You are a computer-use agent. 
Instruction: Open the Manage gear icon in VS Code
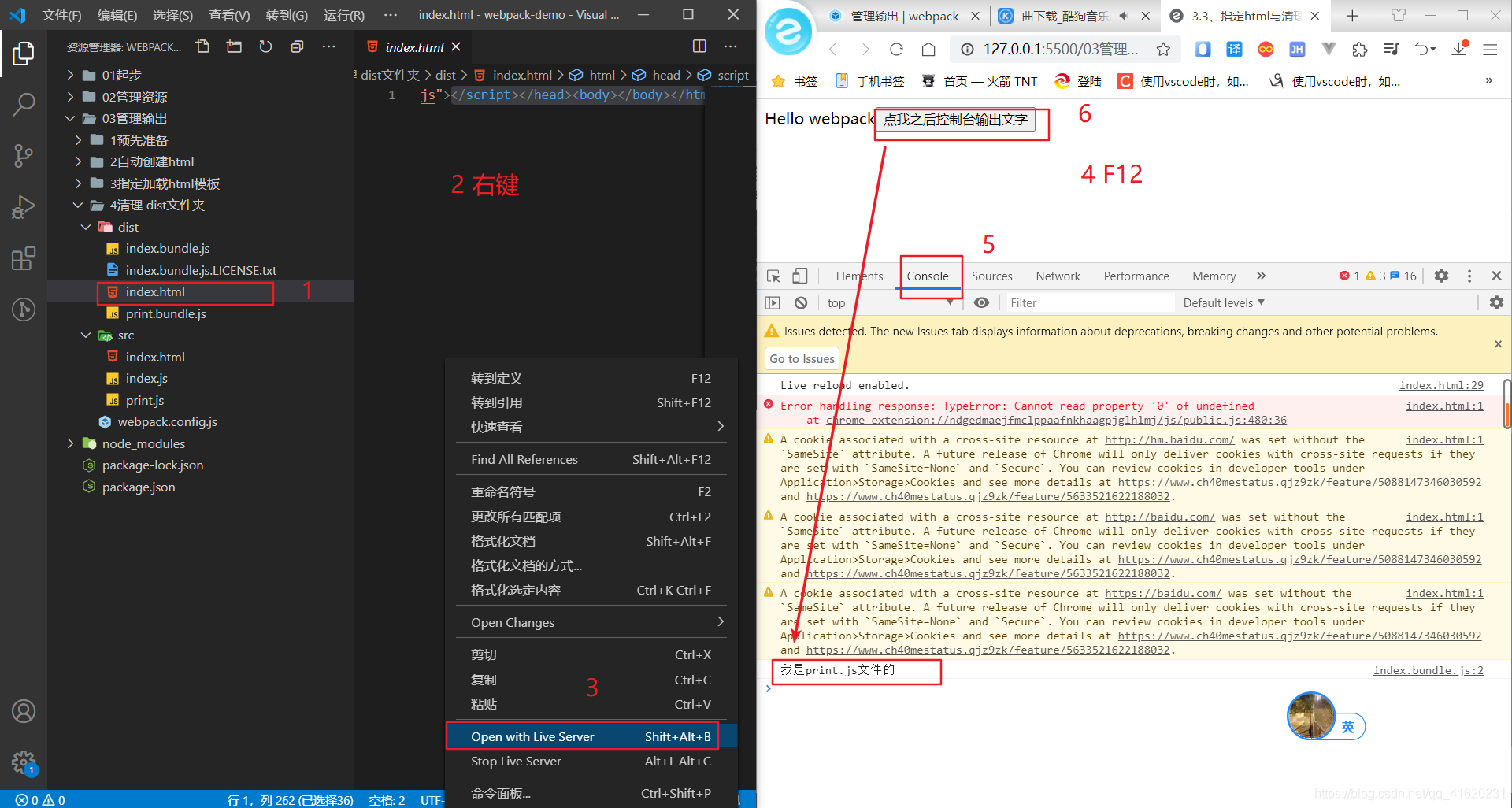[x=24, y=762]
